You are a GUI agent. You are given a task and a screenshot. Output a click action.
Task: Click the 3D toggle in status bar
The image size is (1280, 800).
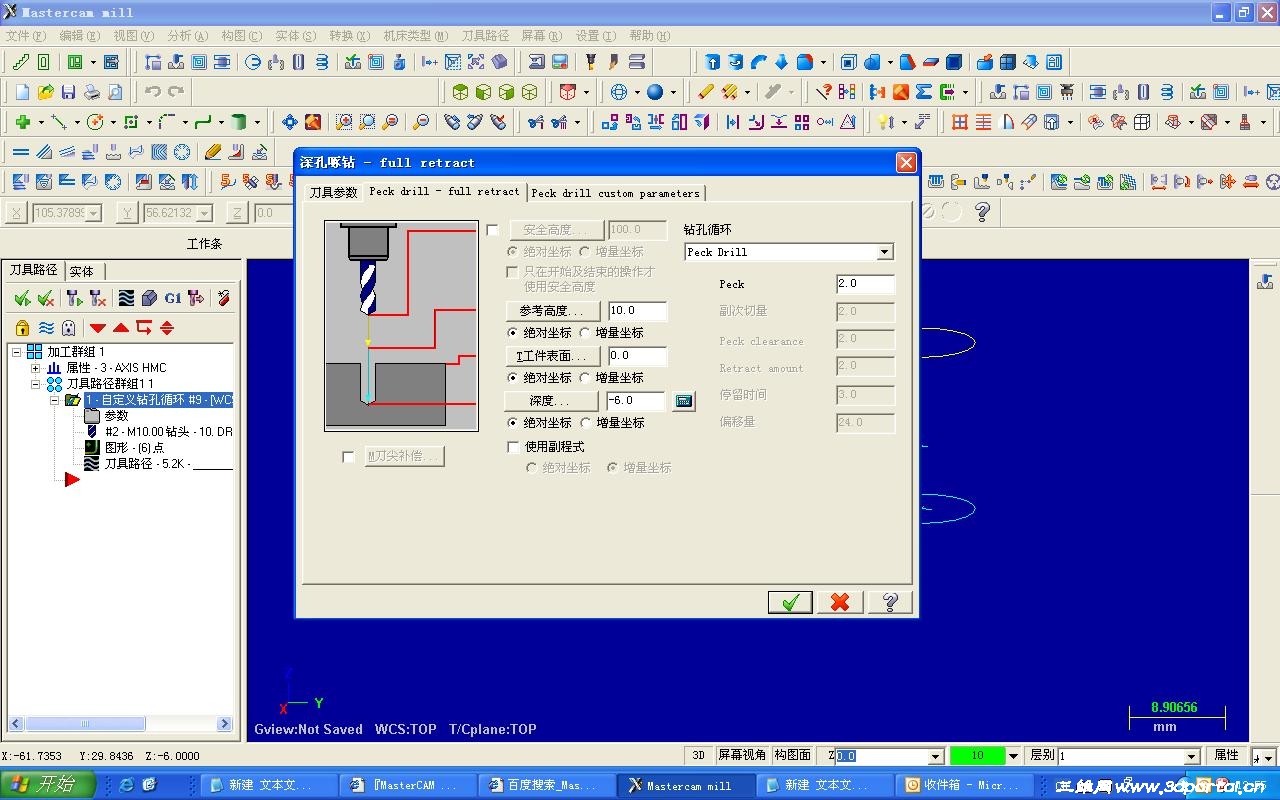pos(699,756)
